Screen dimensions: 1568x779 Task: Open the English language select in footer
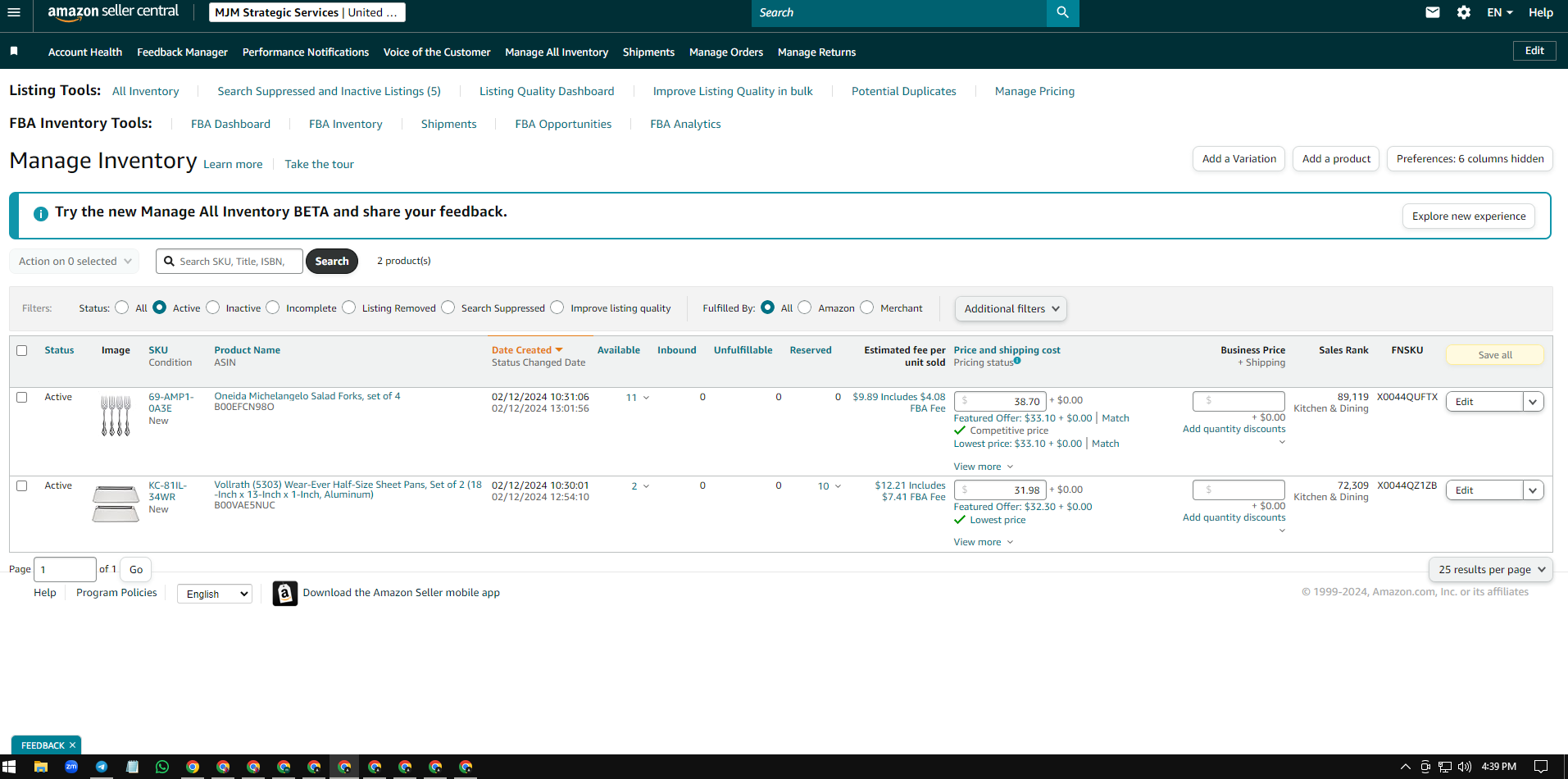215,594
